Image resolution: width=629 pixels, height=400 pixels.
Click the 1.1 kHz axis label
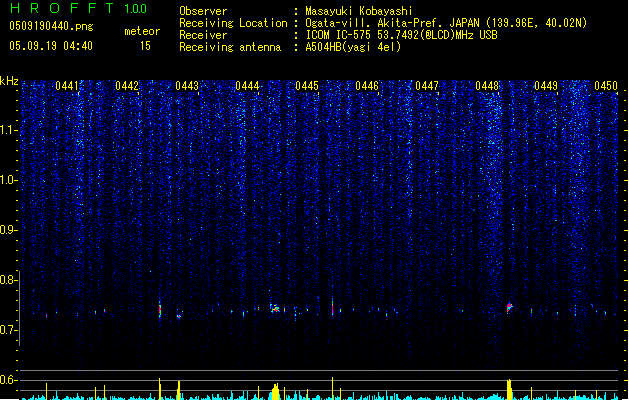(x=8, y=130)
